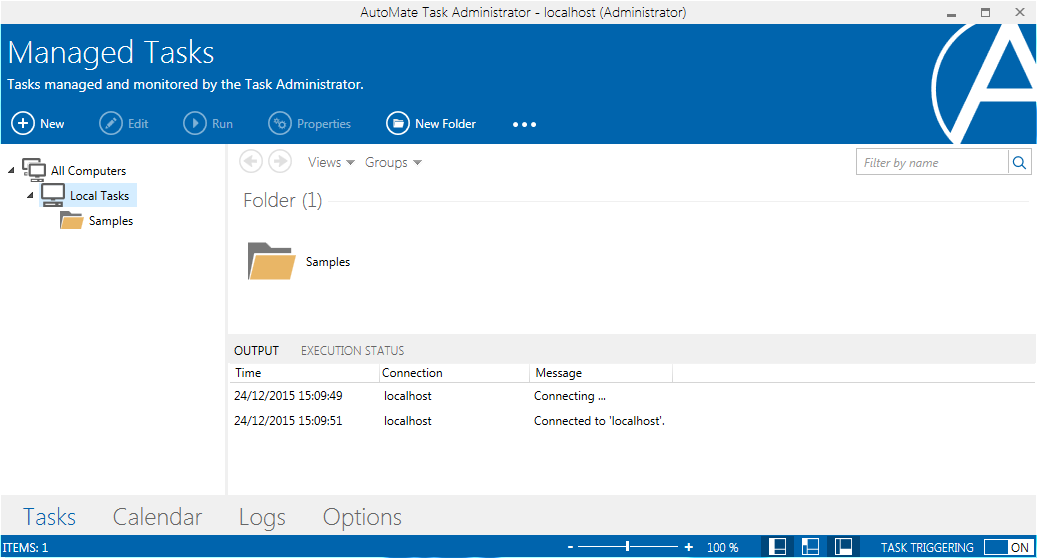
Task: Click the 100 % zoom value
Action: click(722, 547)
